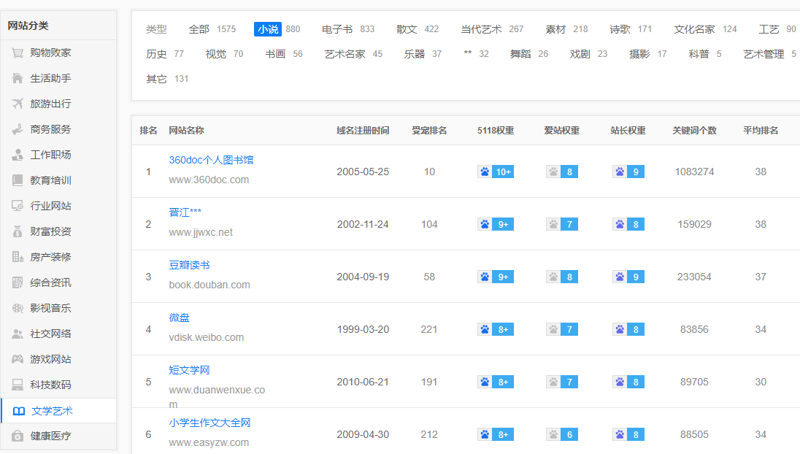Screen dimensions: 800x454
Task: Click the vdisk.weibo.com domain text
Action: tap(207, 337)
